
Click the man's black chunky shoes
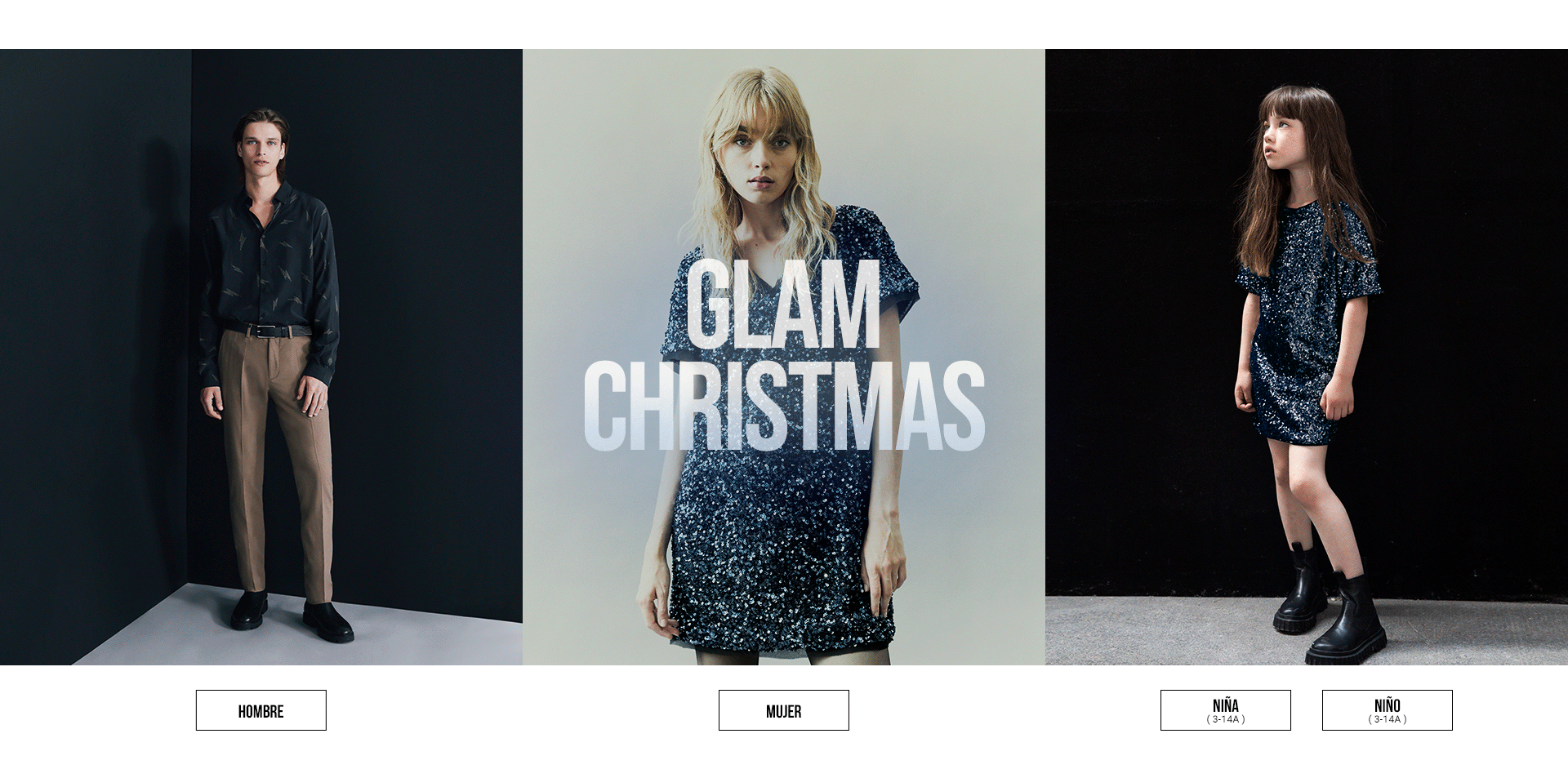coord(292,616)
